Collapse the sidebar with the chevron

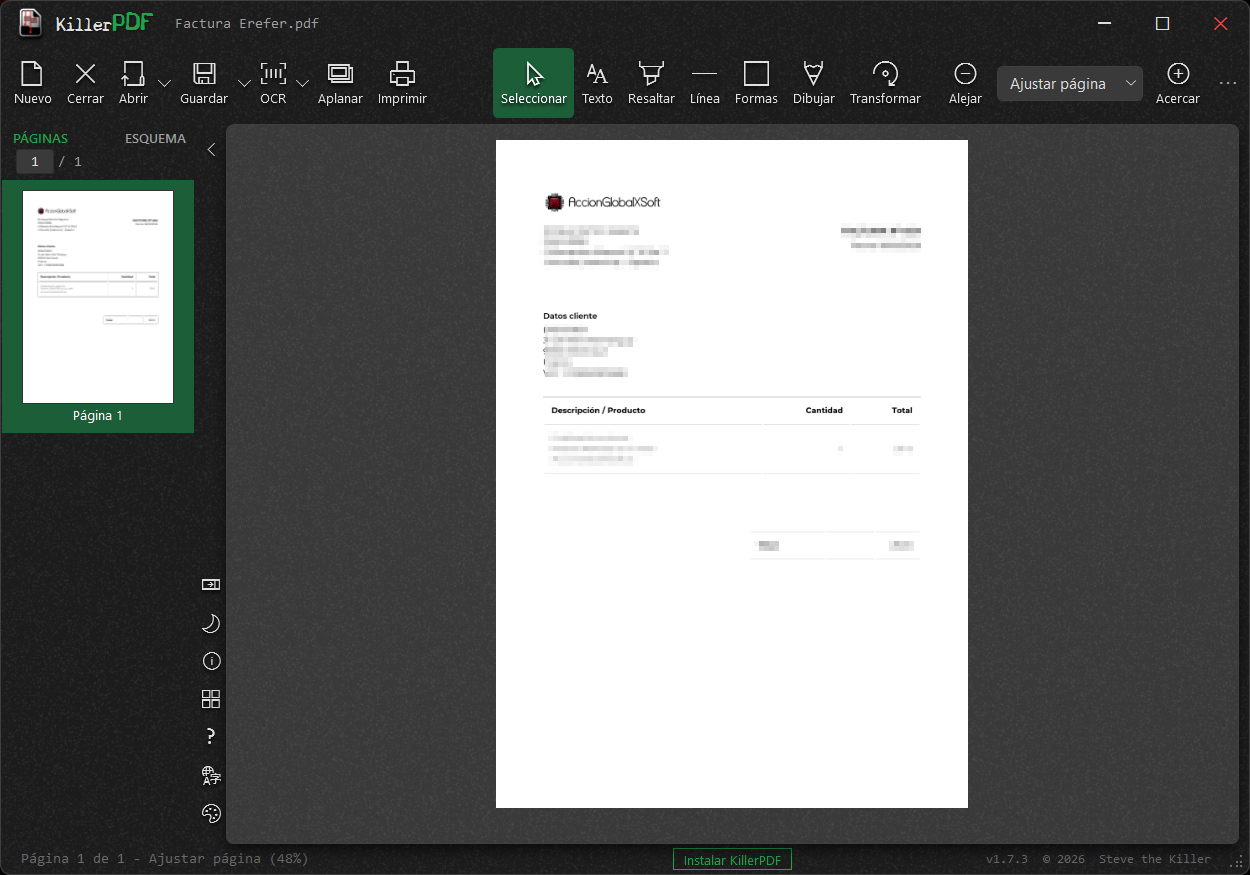coord(211,149)
